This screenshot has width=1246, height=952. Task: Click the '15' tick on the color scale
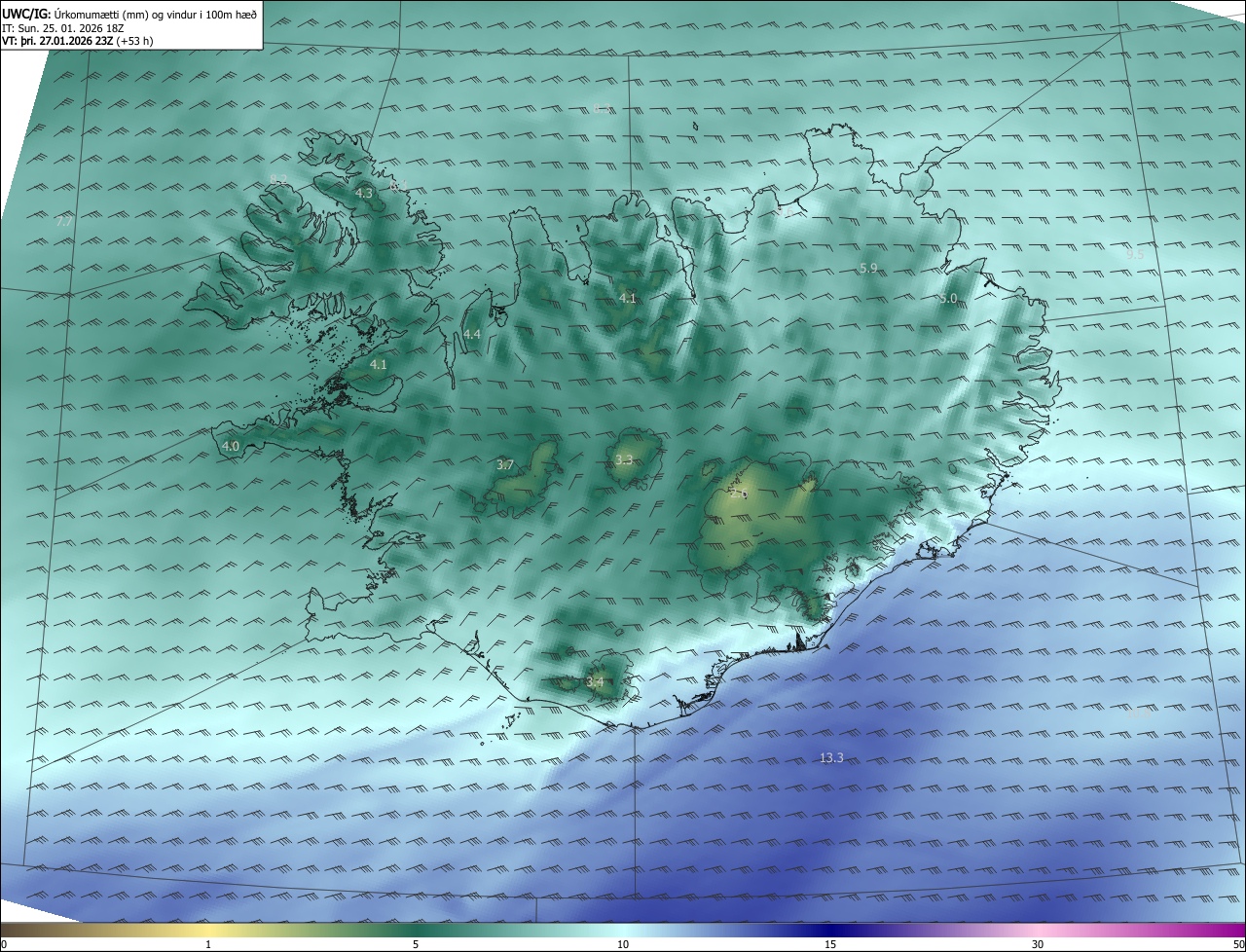[830, 944]
